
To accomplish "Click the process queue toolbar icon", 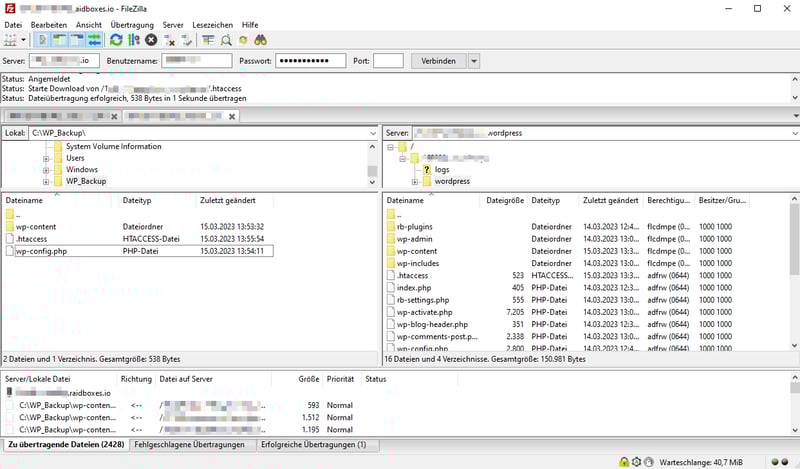I will (134, 40).
